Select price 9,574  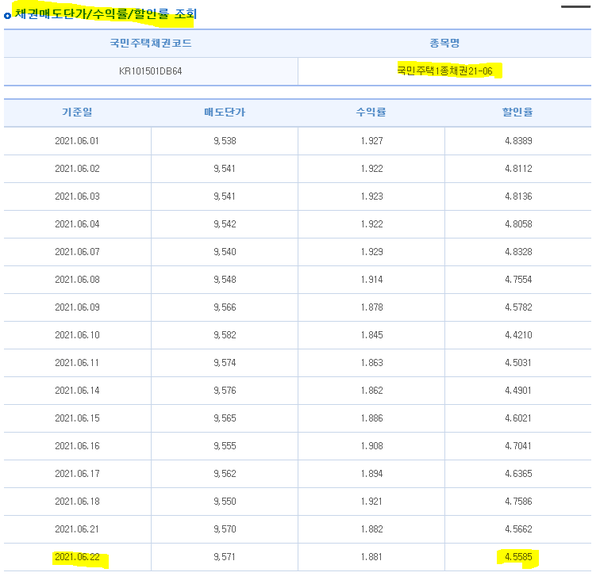click(225, 363)
